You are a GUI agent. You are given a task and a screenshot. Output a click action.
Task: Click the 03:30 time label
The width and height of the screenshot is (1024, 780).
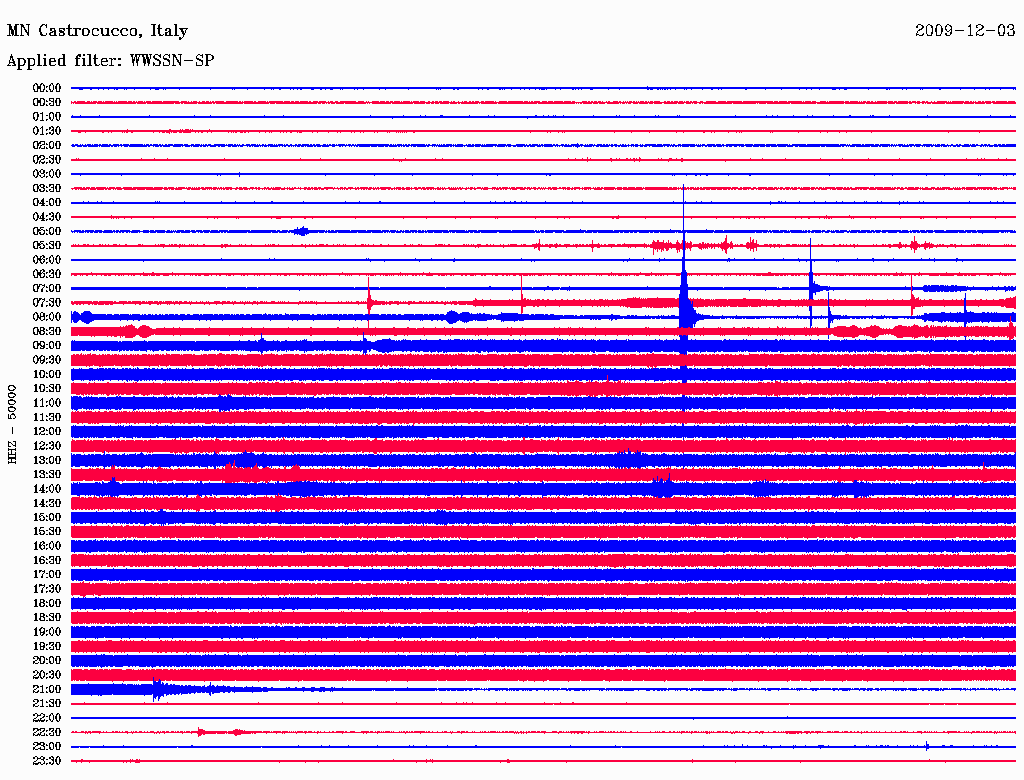click(47, 188)
